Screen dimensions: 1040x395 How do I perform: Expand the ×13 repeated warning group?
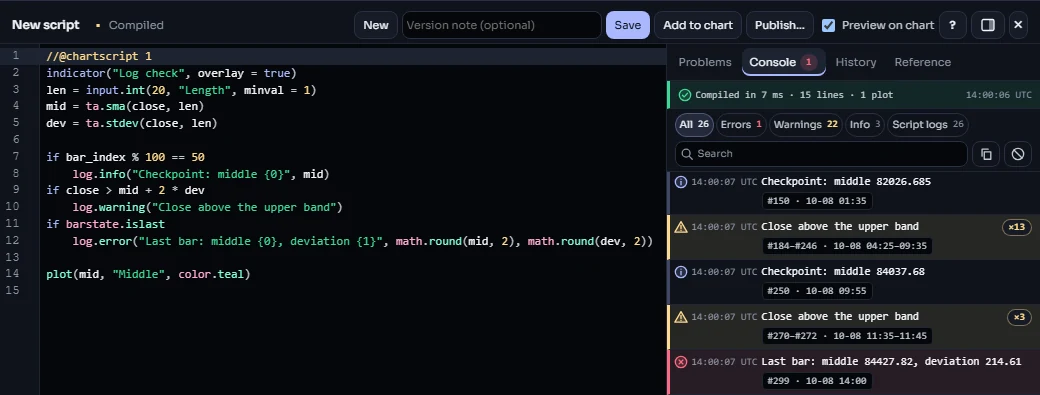click(1017, 227)
